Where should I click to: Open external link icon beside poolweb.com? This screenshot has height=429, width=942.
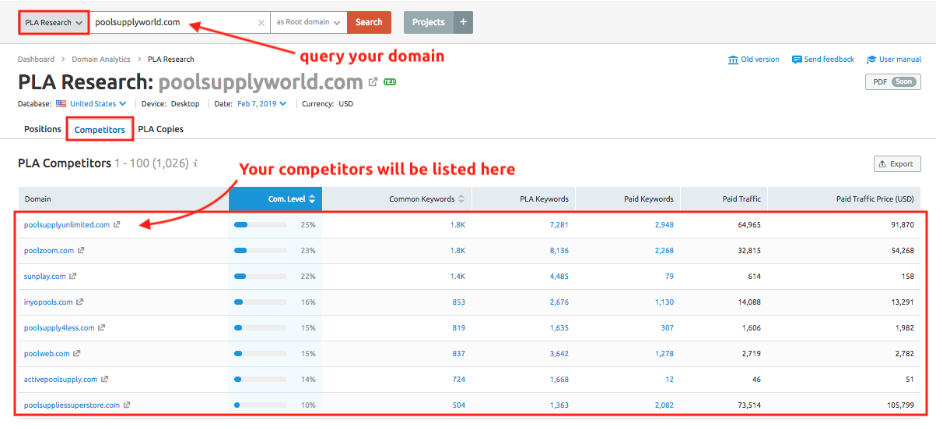pyautogui.click(x=76, y=354)
